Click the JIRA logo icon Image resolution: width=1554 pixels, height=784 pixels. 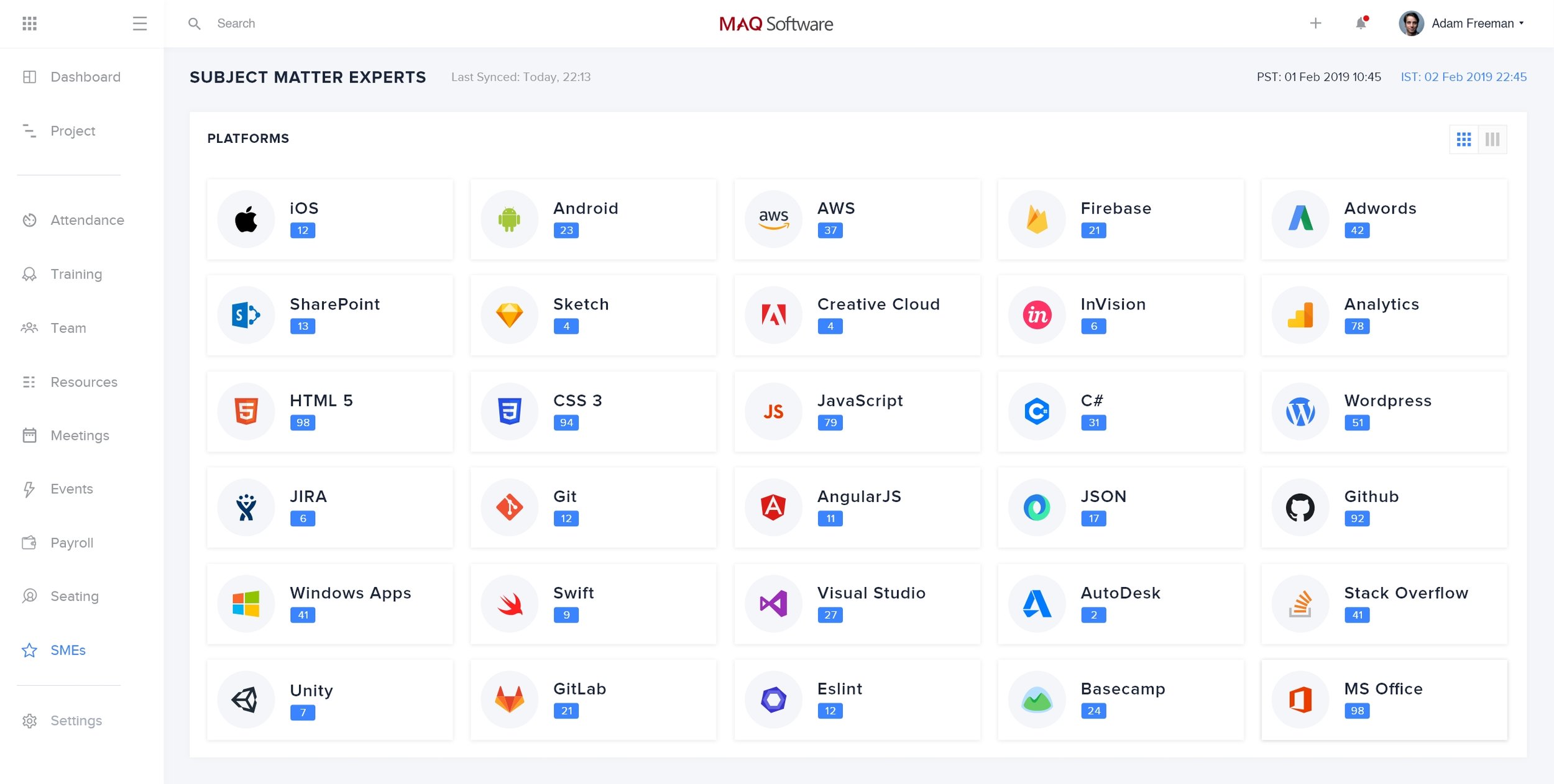click(x=246, y=508)
